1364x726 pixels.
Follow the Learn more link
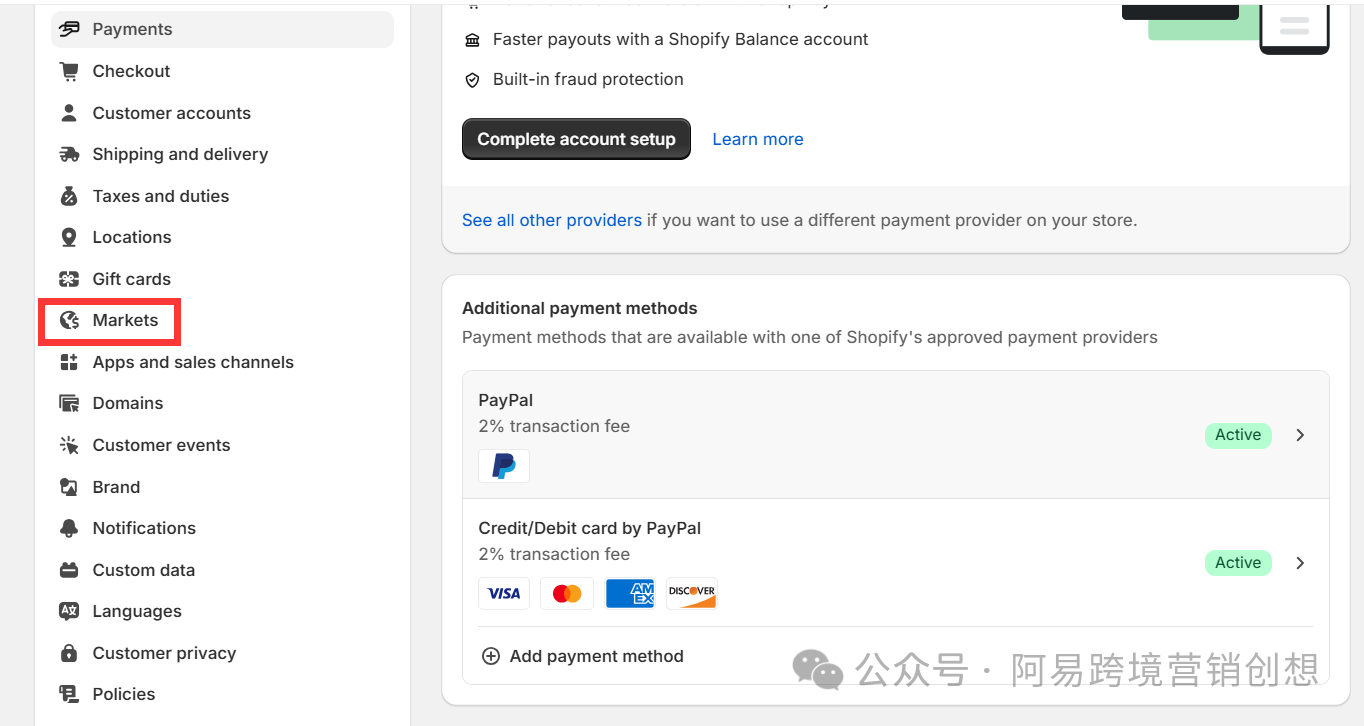(757, 139)
